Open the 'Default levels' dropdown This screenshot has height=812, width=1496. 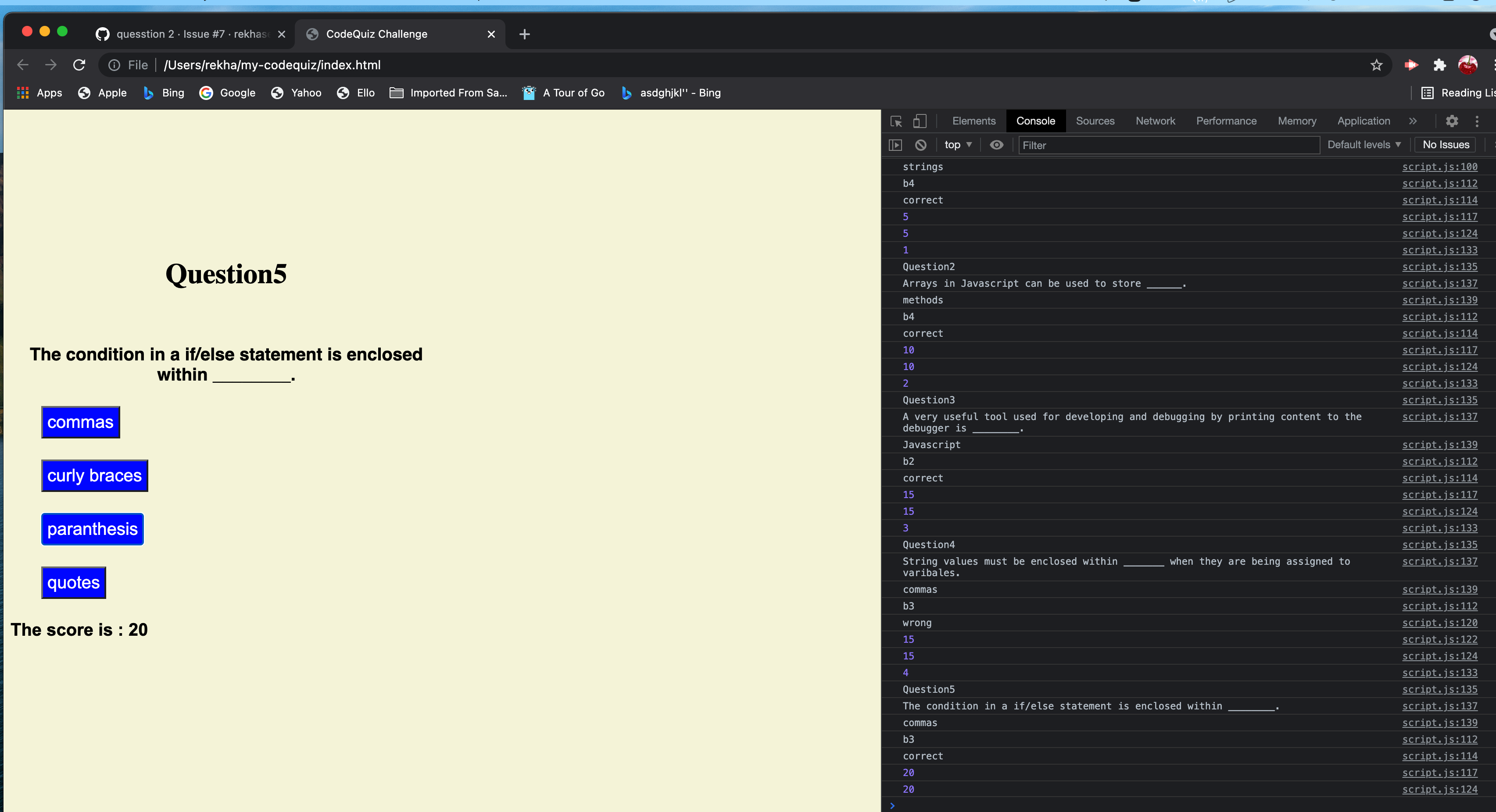pos(1364,145)
